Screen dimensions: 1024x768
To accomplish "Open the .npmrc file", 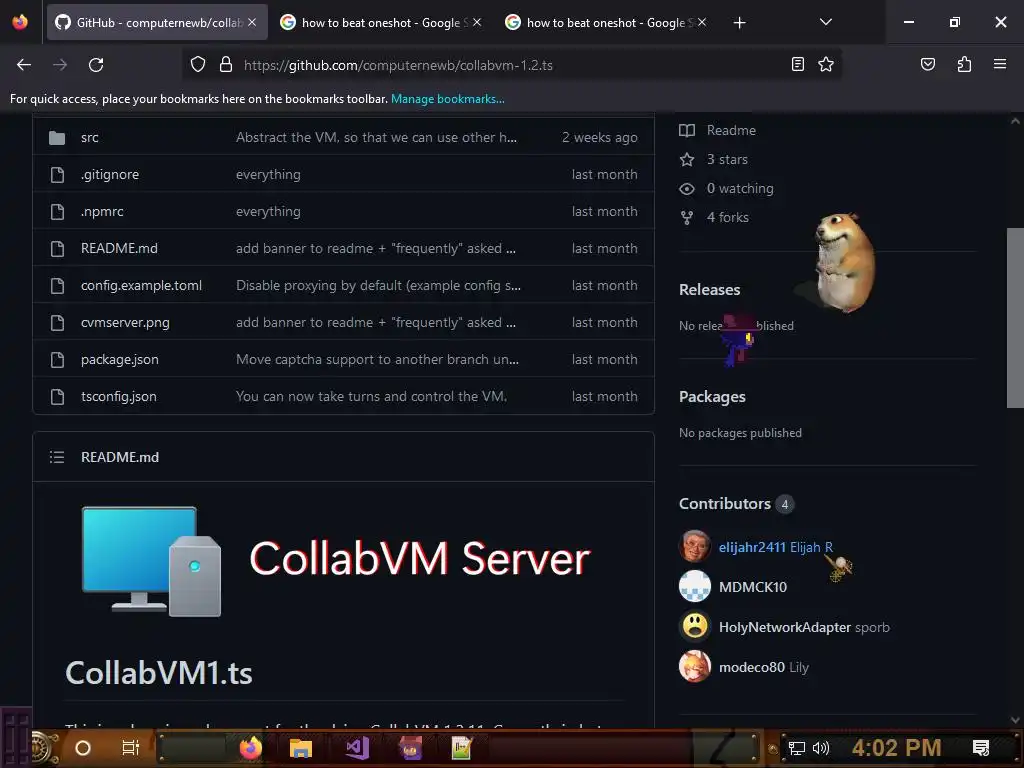I will 102,212.
